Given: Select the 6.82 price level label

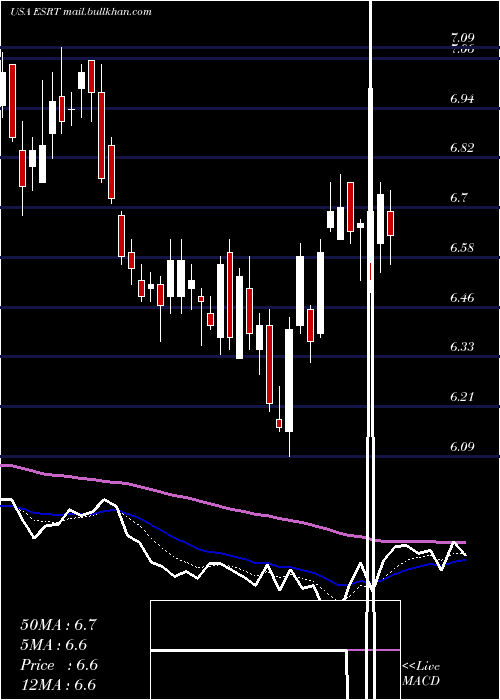Looking at the screenshot, I should click(462, 148).
